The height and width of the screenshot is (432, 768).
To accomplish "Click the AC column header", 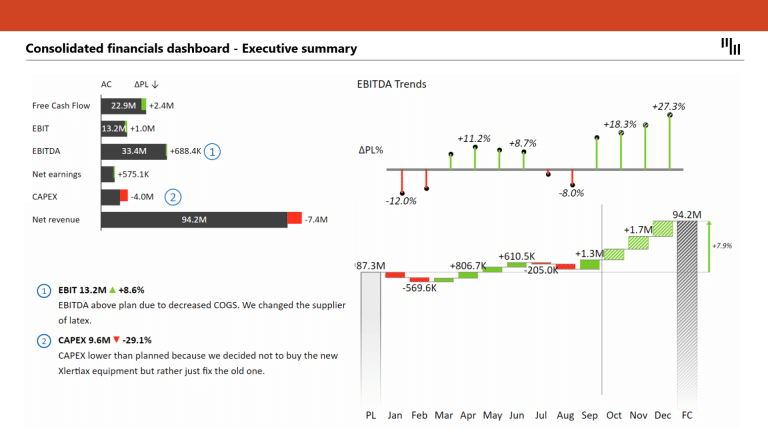I will pos(106,84).
